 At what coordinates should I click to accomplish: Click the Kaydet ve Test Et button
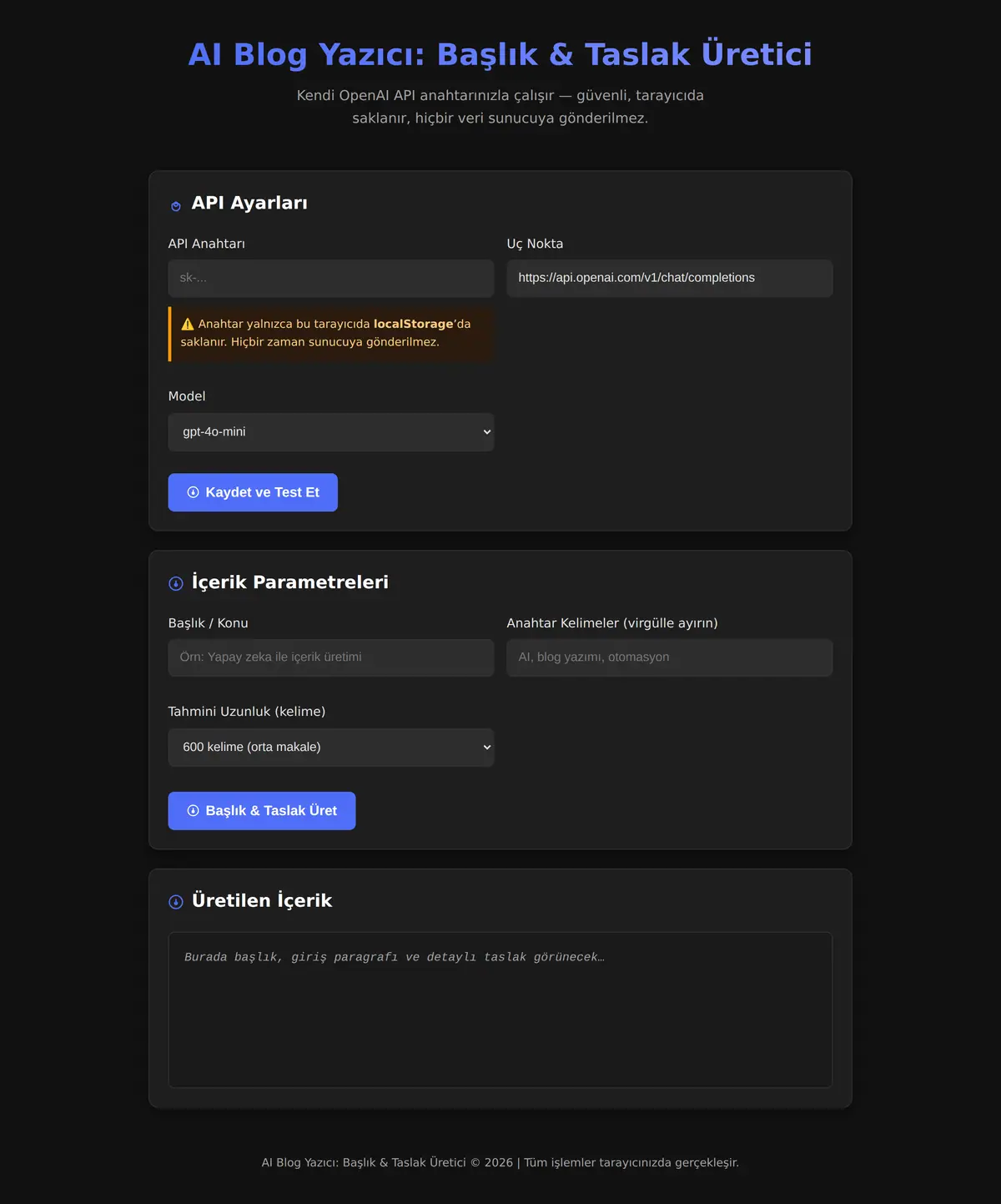[x=253, y=492]
